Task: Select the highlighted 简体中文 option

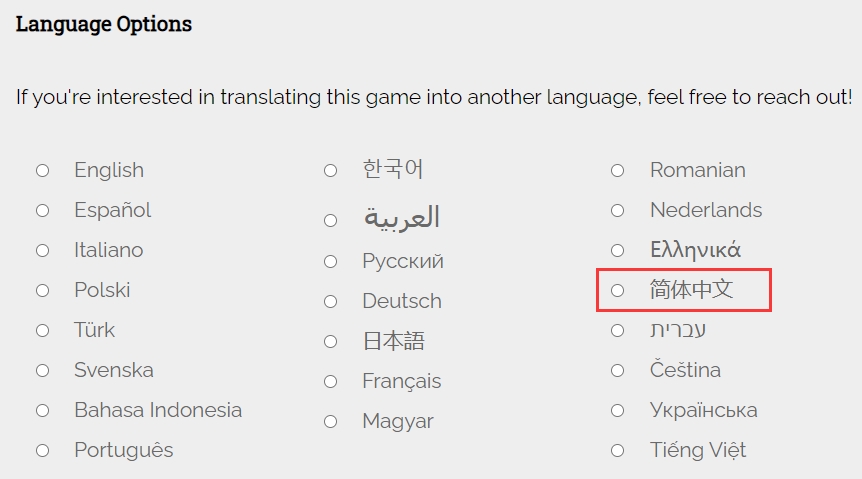Action: (x=618, y=291)
